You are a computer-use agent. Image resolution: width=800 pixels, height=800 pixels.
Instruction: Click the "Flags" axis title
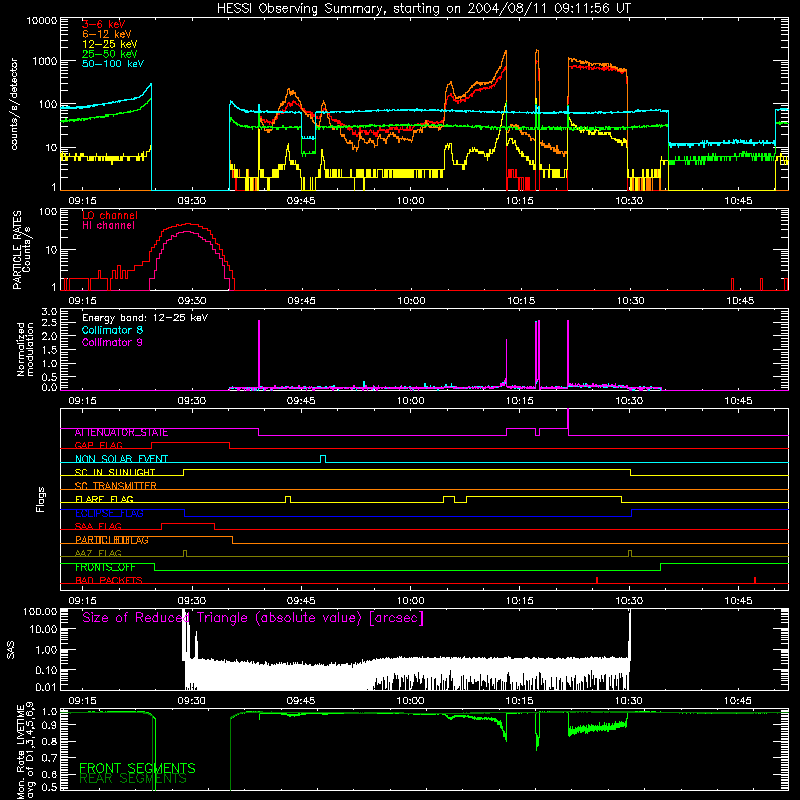(x=41, y=499)
